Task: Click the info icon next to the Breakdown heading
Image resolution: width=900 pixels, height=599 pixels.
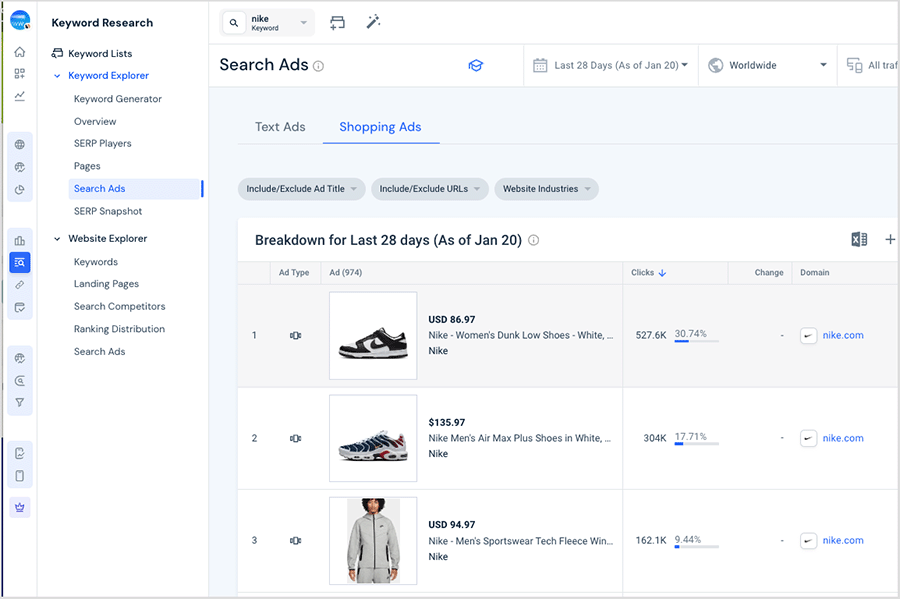Action: [534, 240]
